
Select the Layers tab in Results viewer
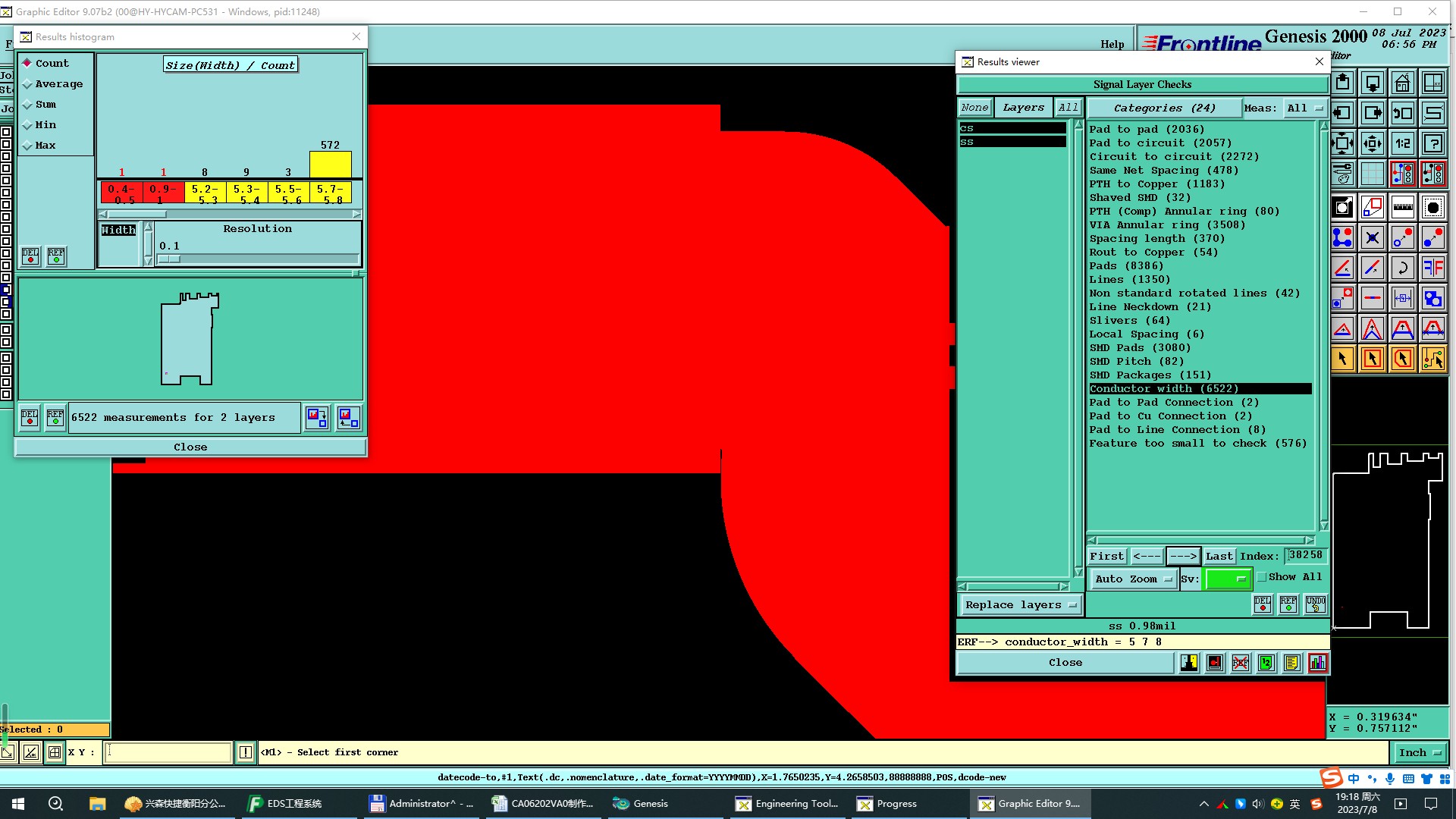pos(1023,108)
